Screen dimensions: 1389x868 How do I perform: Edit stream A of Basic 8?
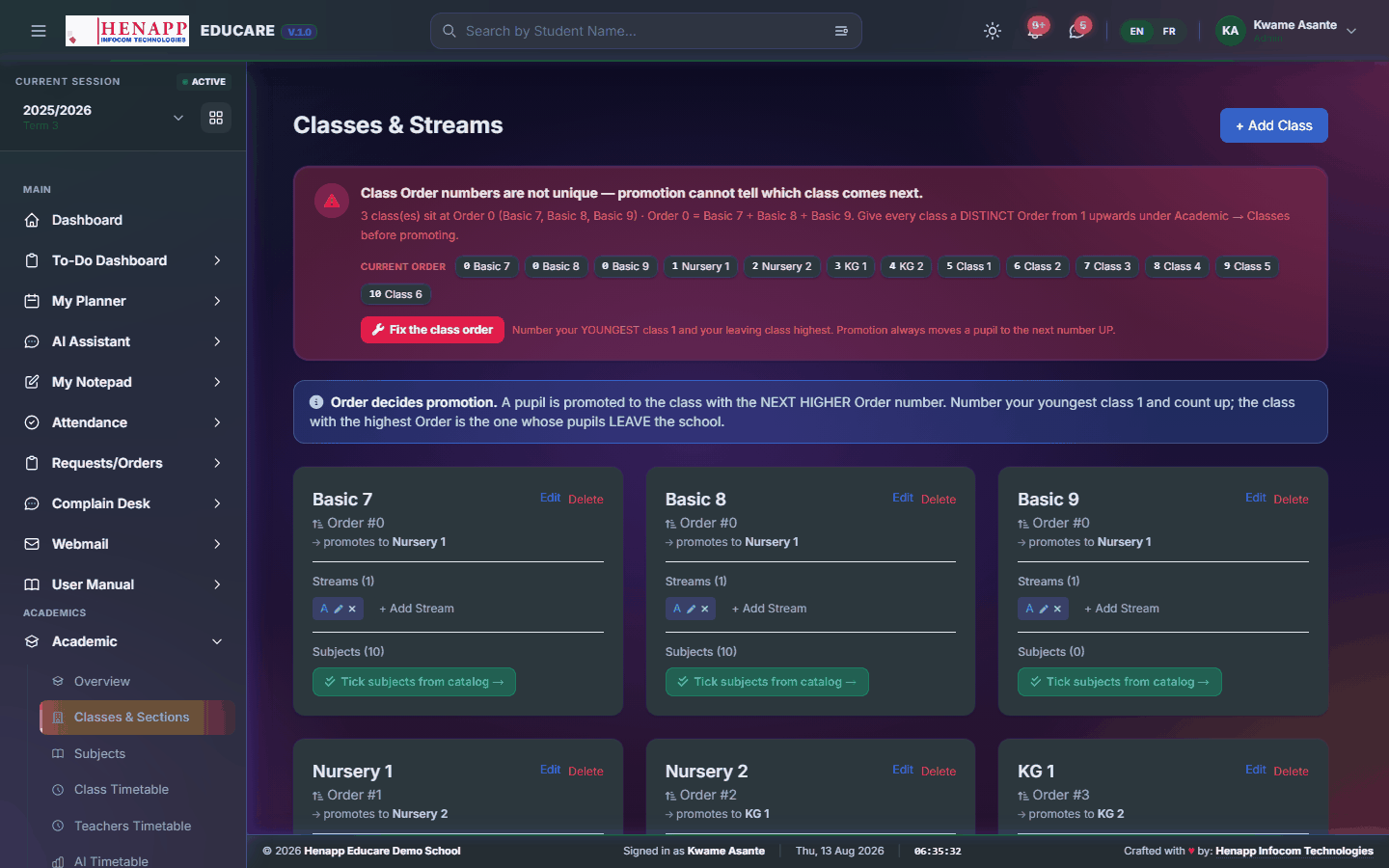(692, 609)
